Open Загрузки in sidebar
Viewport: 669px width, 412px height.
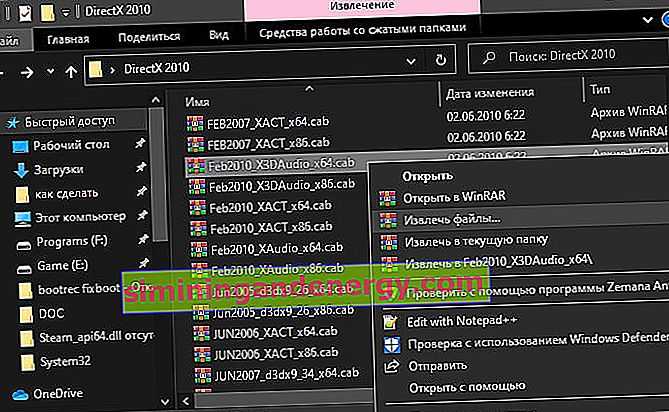(x=58, y=170)
